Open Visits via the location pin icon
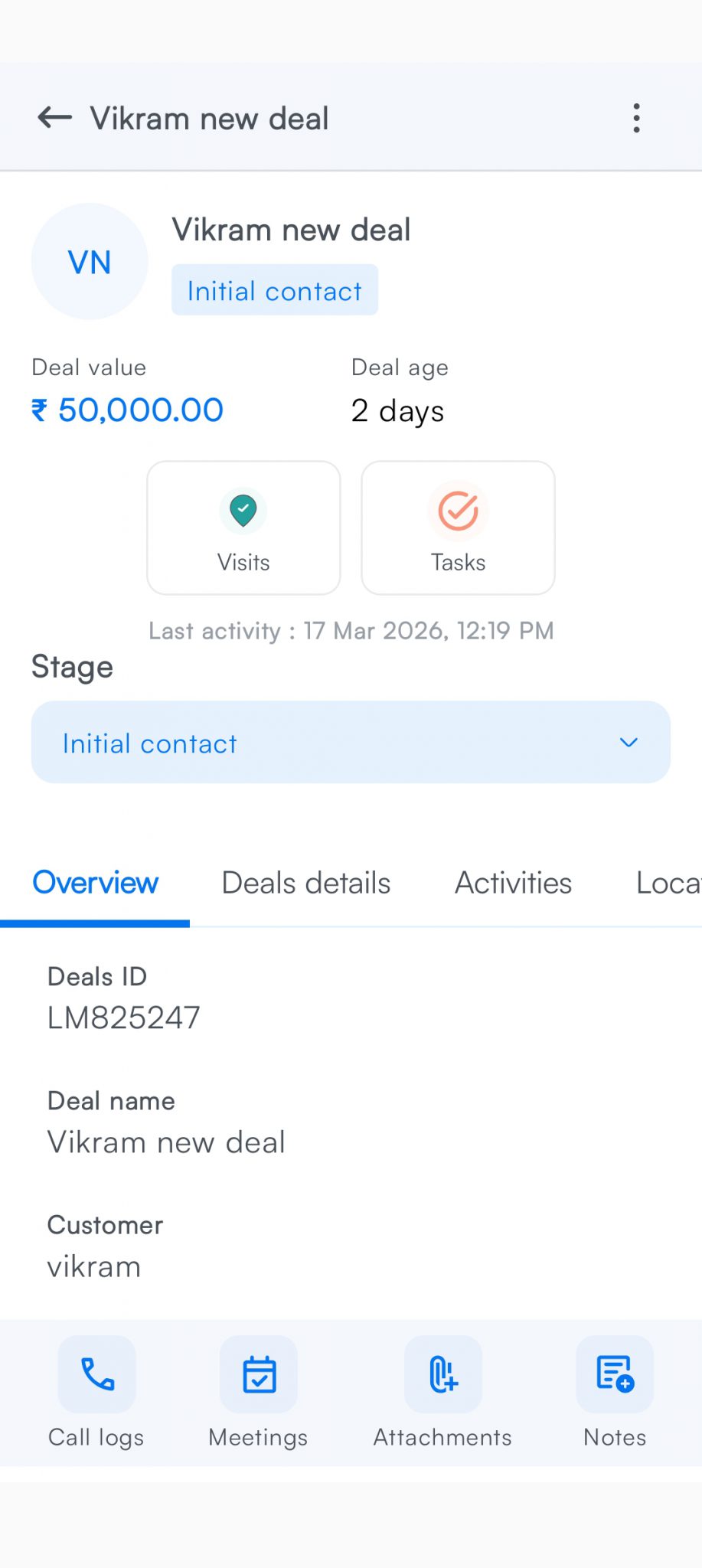This screenshot has height=1568, width=702. pyautogui.click(x=243, y=511)
